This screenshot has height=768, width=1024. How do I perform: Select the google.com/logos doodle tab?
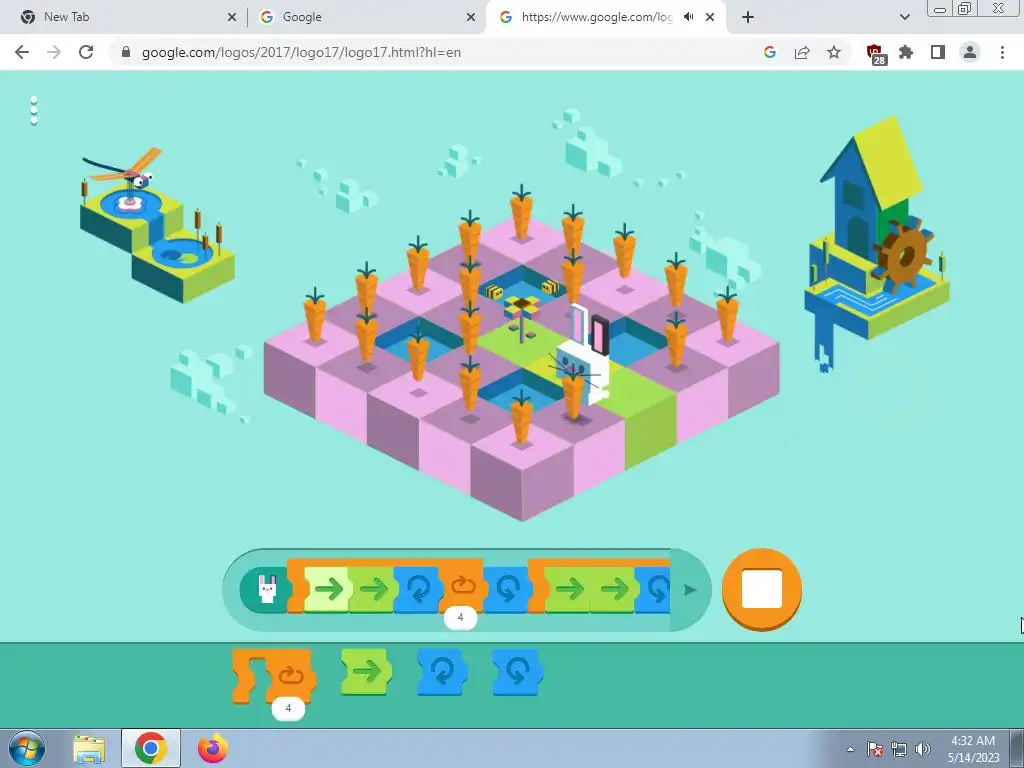click(x=594, y=17)
